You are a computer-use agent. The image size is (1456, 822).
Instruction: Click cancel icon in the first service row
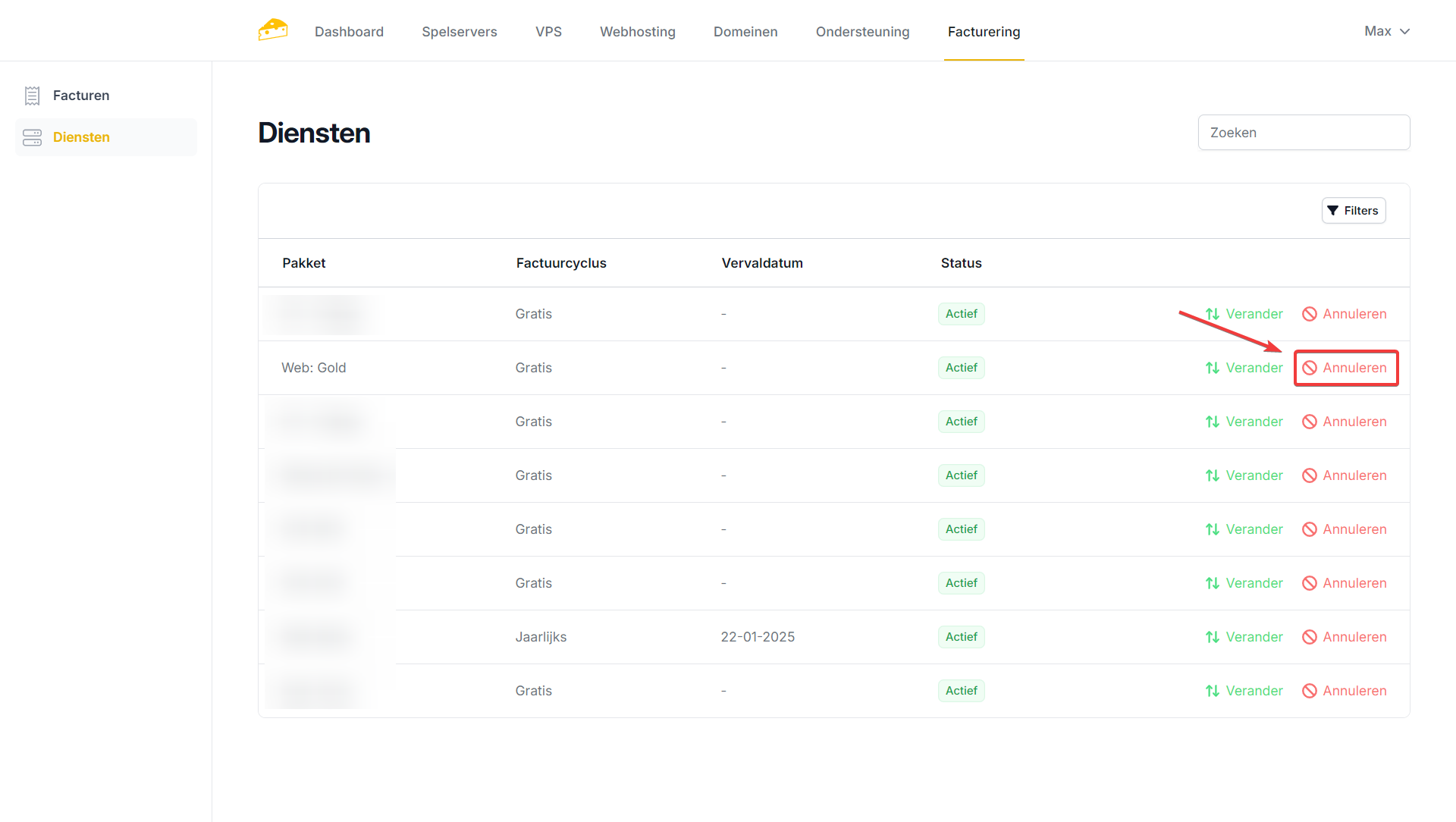pos(1310,314)
